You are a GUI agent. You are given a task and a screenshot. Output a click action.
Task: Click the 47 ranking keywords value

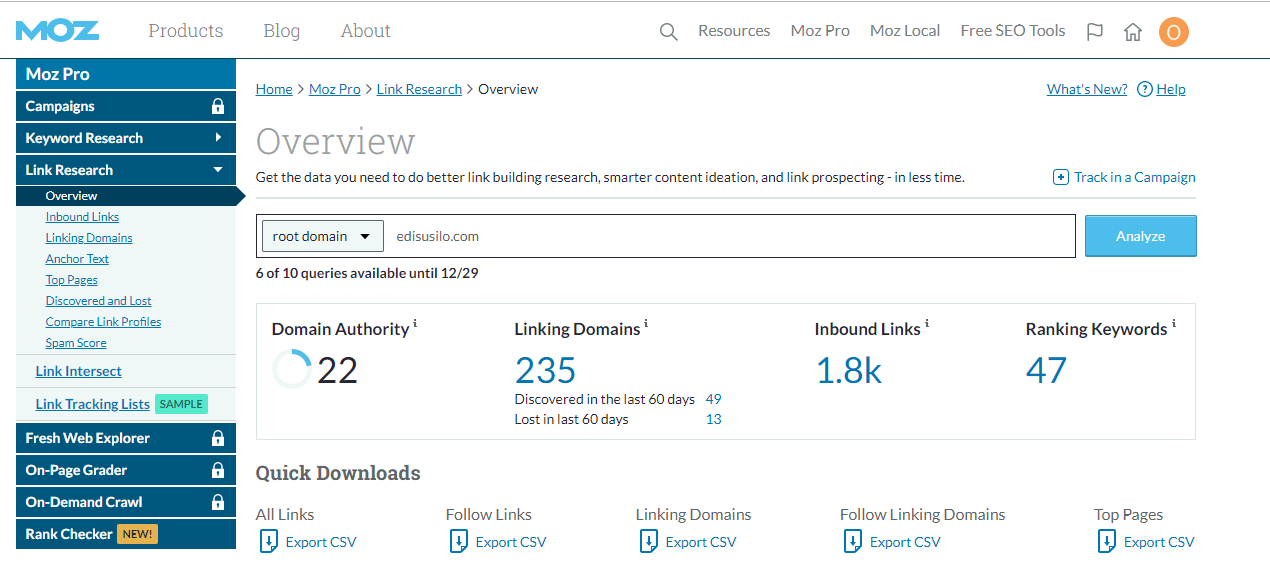click(x=1046, y=371)
